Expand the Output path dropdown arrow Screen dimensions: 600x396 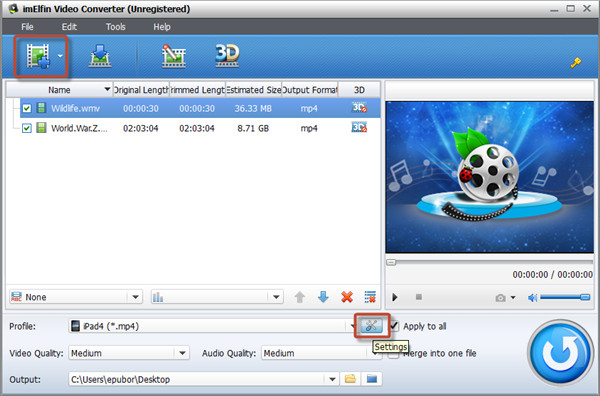point(332,379)
